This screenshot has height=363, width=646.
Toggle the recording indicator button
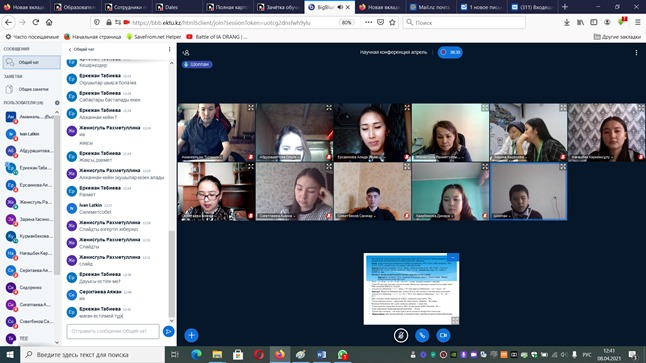coord(450,52)
